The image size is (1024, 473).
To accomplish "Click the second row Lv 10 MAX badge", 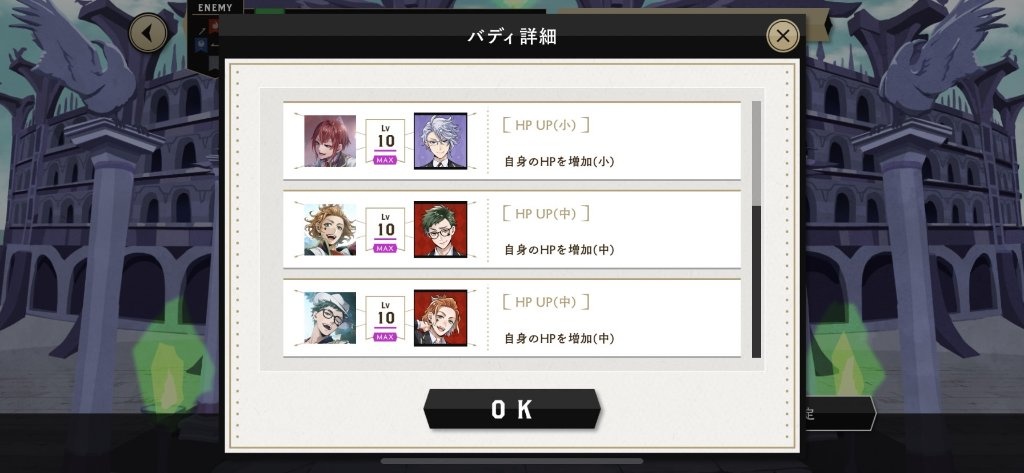I will click(x=385, y=230).
